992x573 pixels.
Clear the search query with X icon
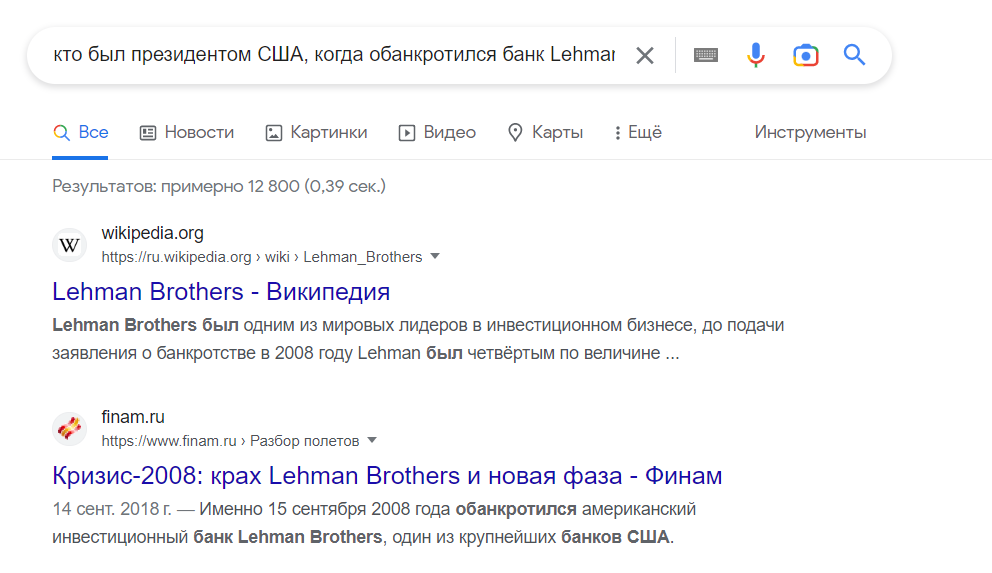click(x=645, y=56)
